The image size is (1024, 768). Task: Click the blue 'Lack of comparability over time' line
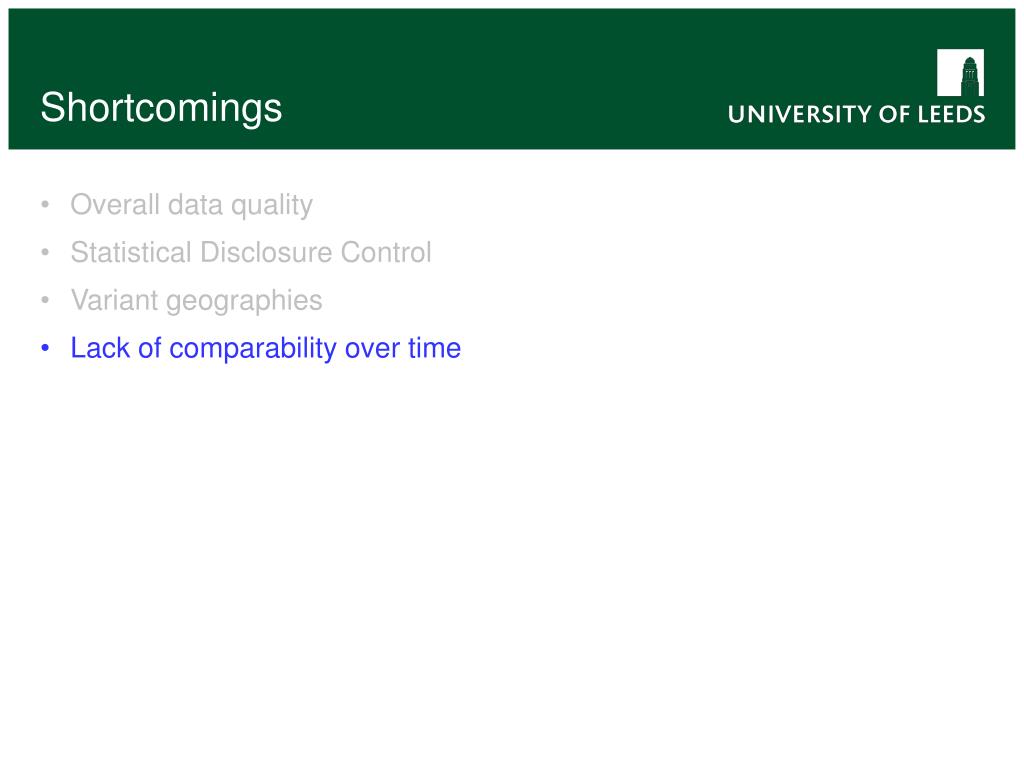(266, 348)
